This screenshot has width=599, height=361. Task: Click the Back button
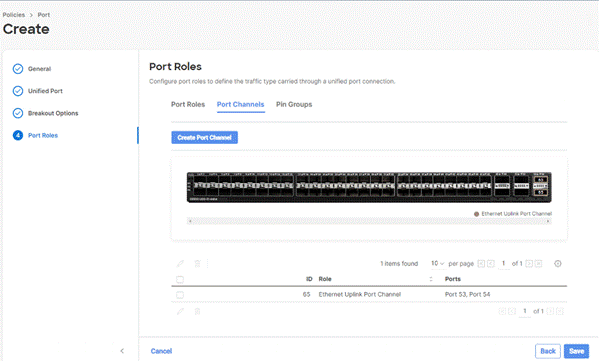[548, 351]
